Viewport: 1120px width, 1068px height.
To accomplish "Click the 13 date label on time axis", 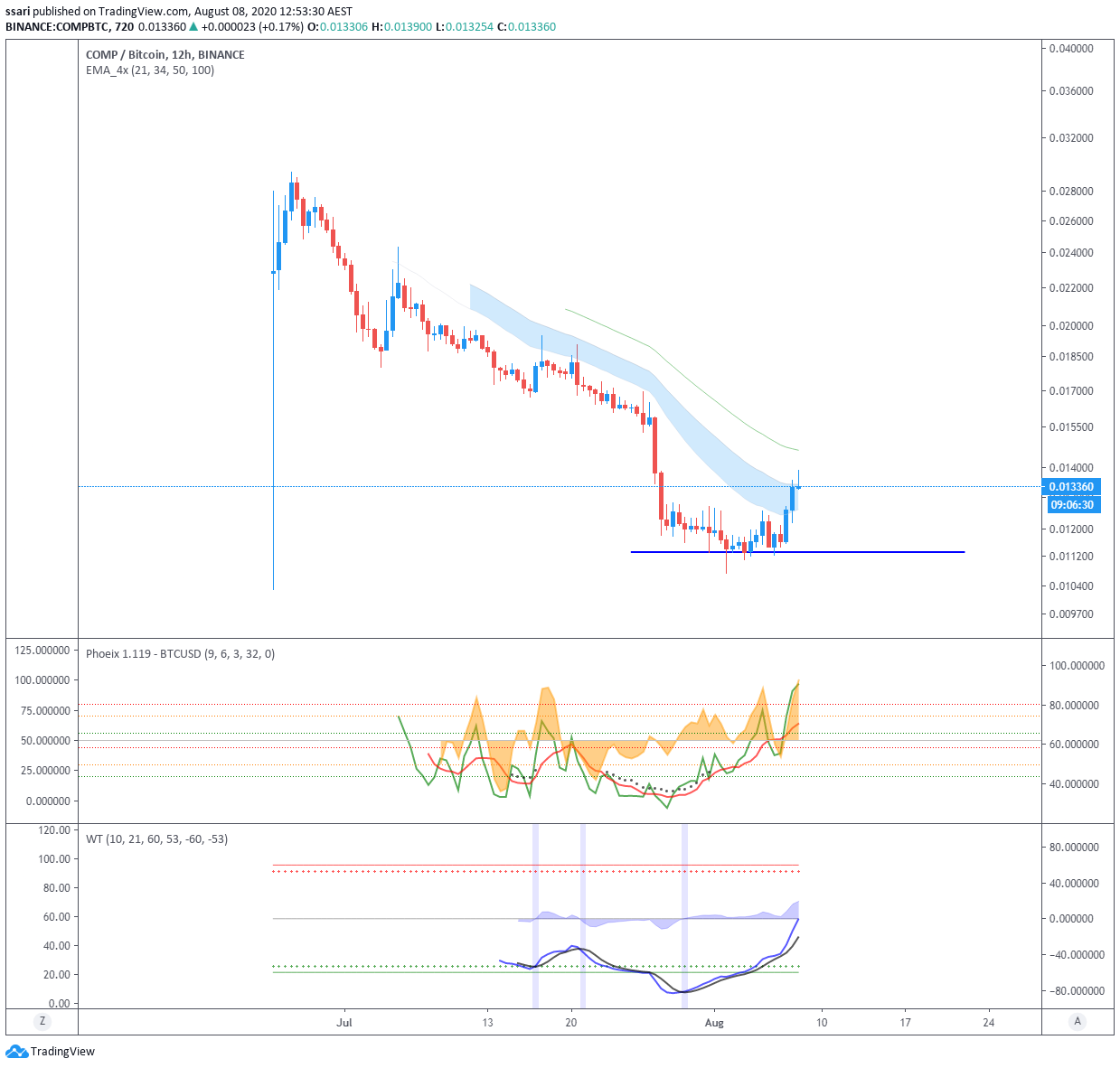I will pos(487,1022).
